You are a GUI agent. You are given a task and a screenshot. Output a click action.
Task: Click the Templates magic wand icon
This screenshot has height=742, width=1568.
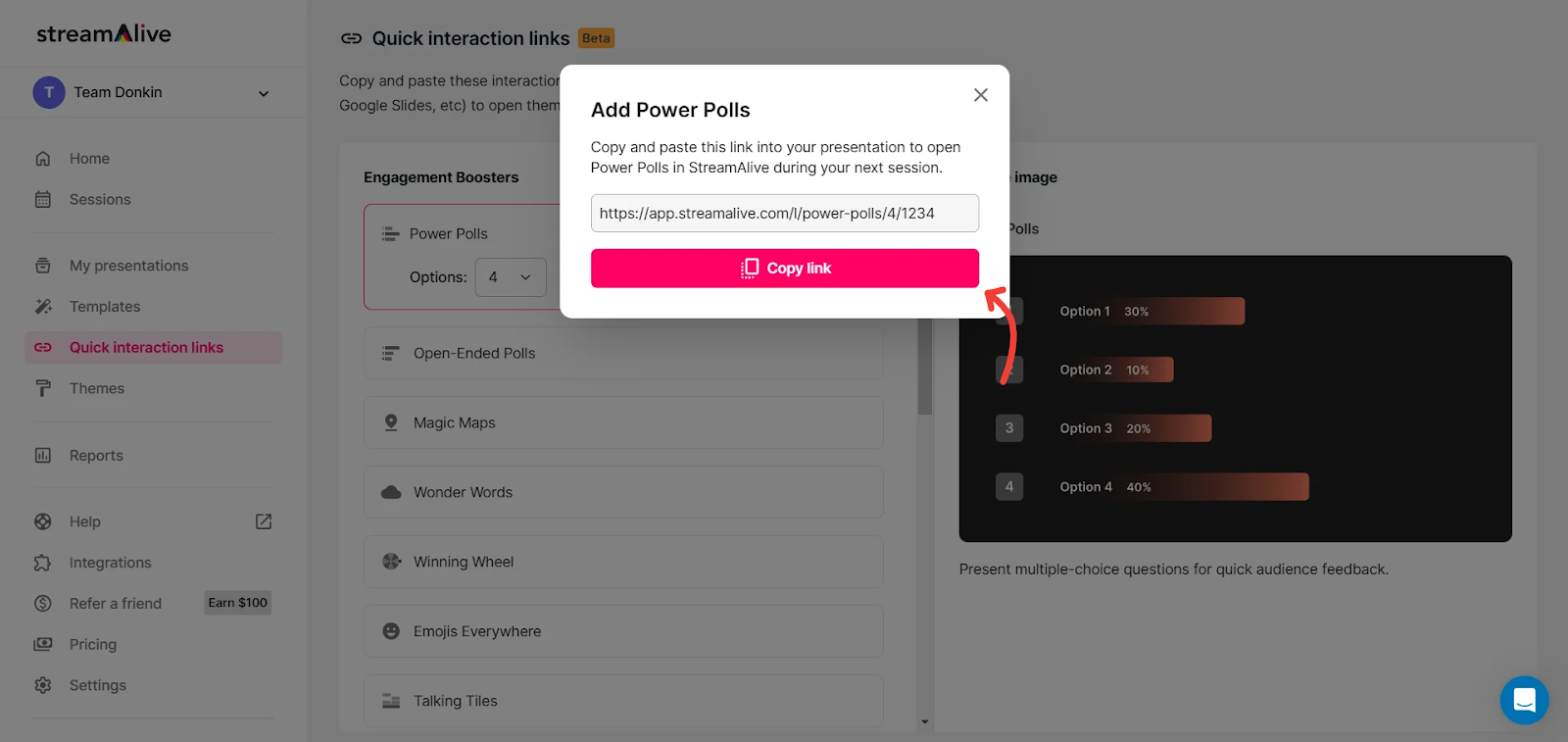[43, 307]
